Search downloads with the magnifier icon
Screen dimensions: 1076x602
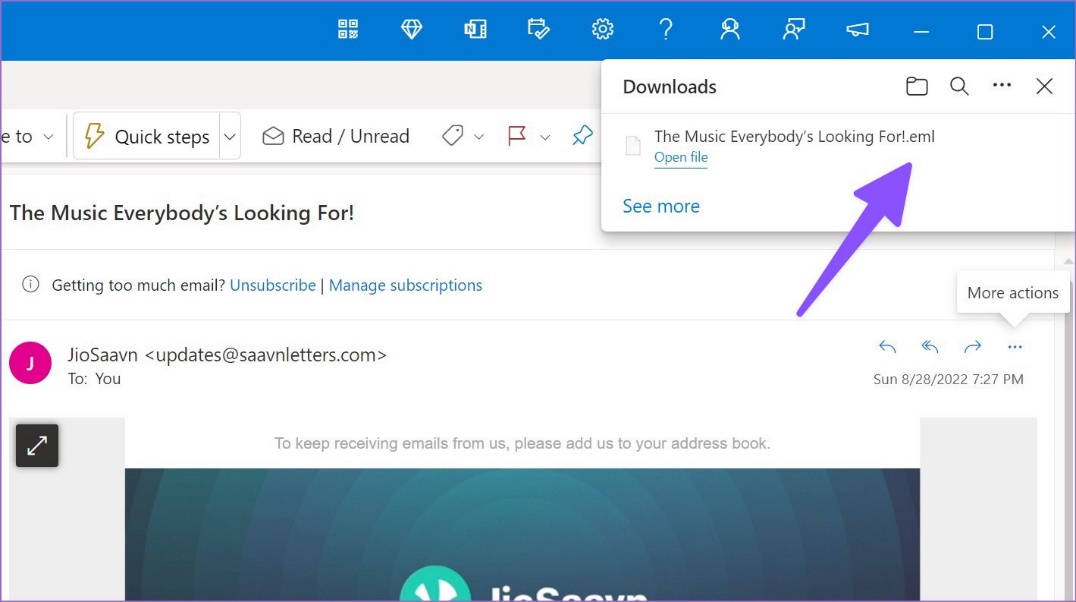pyautogui.click(x=959, y=87)
